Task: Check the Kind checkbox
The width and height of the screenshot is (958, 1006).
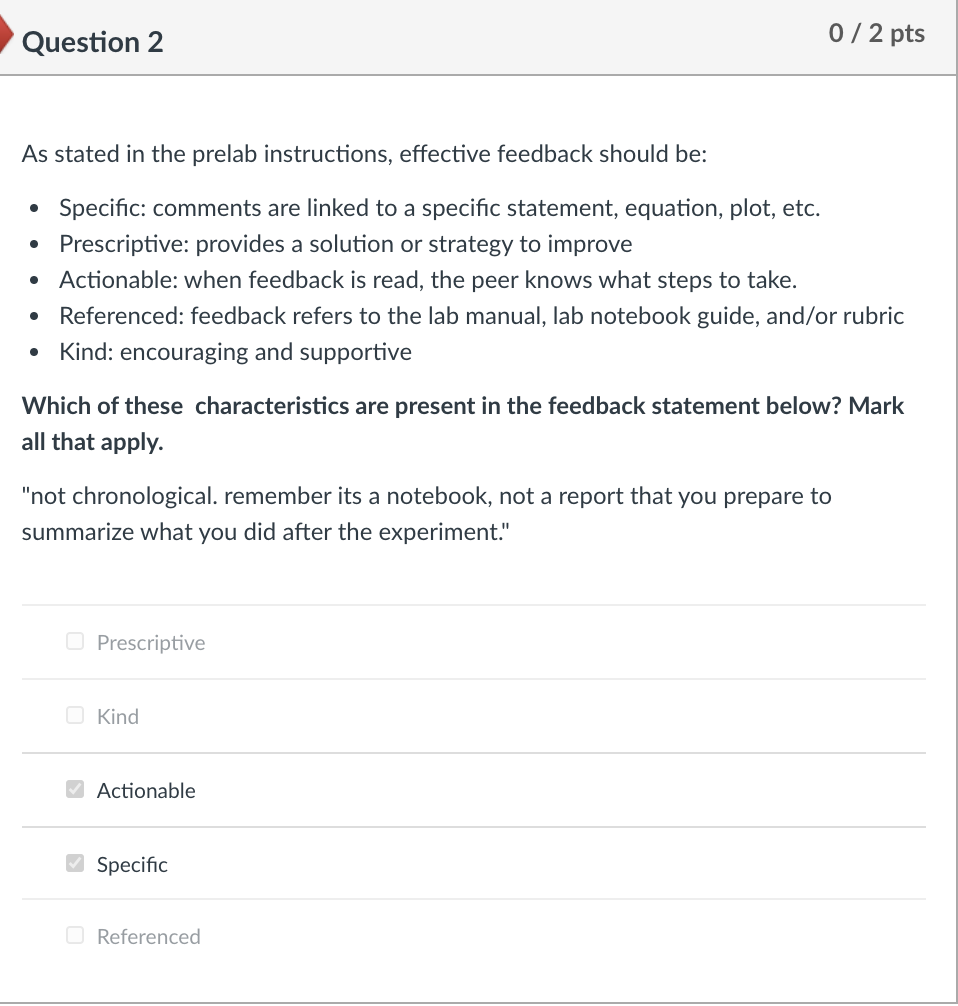Action: [x=74, y=714]
